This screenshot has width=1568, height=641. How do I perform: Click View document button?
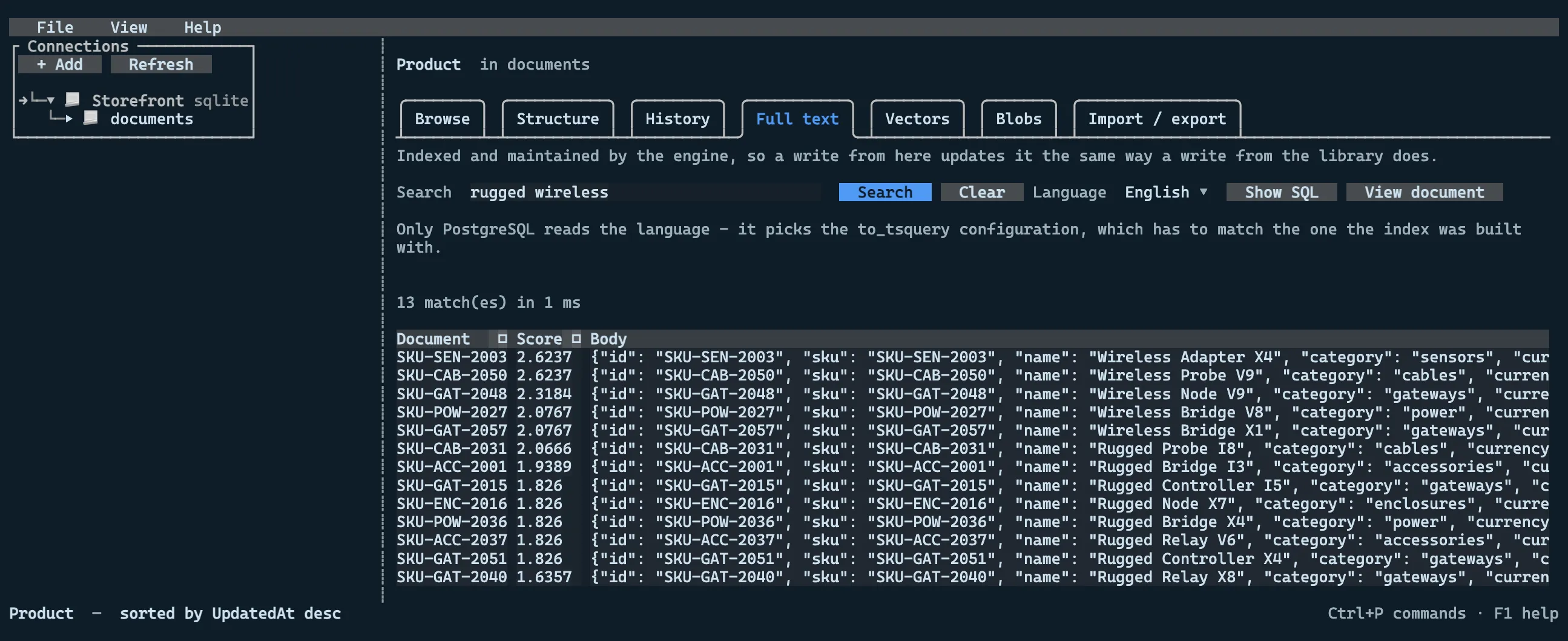coord(1424,192)
